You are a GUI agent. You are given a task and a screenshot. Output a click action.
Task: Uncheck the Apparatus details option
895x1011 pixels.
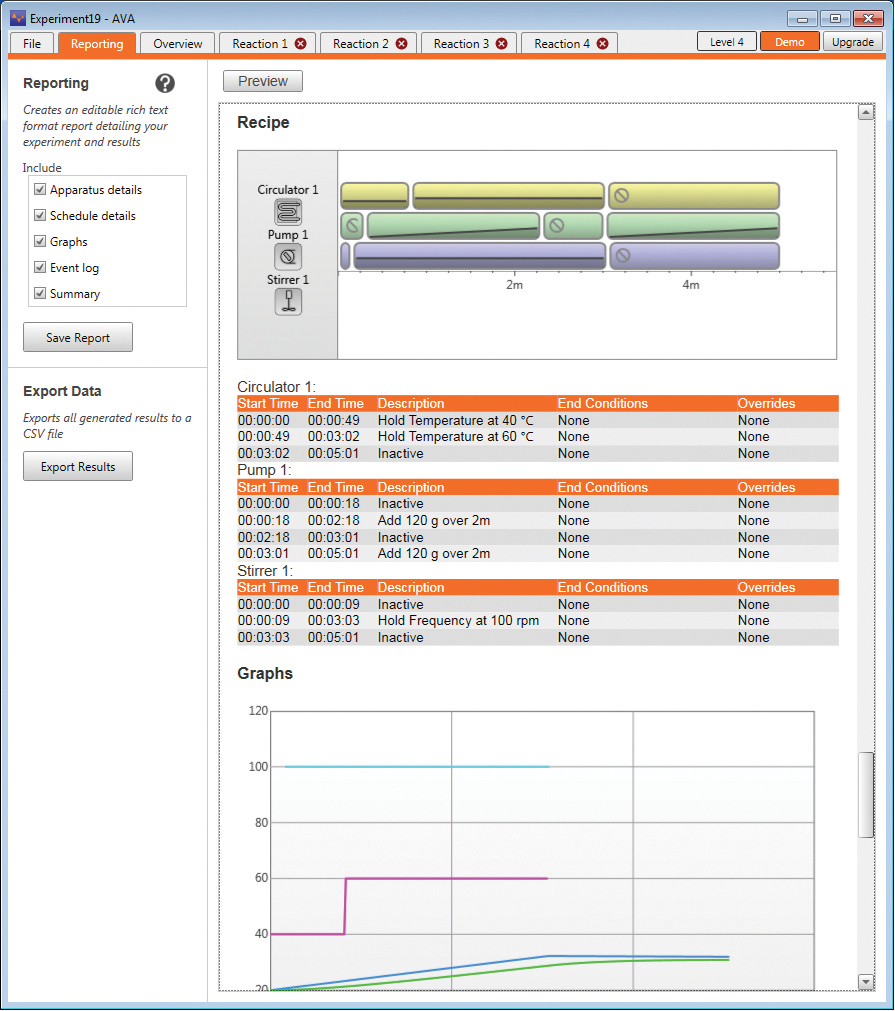click(40, 189)
